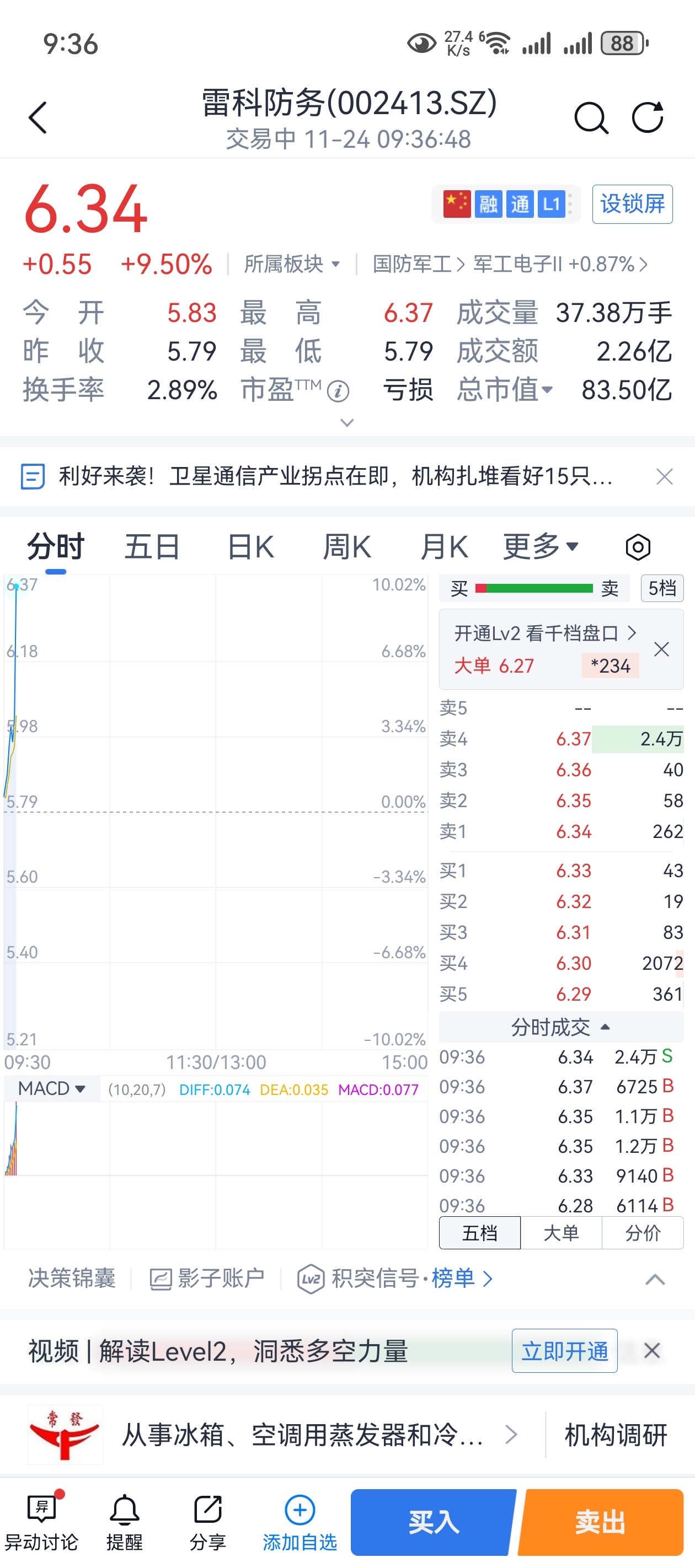Open the 设锁屏 lock screen setting

632,204
